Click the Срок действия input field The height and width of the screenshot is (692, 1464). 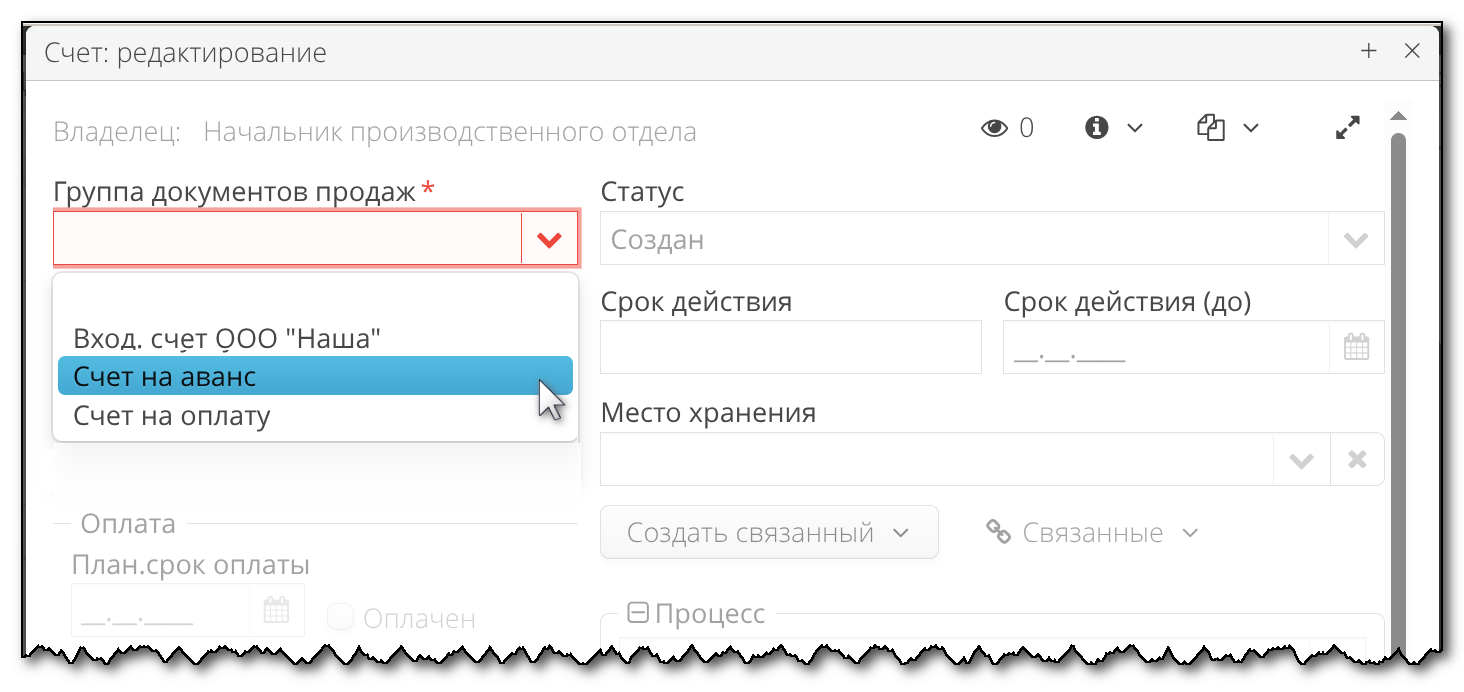[790, 346]
